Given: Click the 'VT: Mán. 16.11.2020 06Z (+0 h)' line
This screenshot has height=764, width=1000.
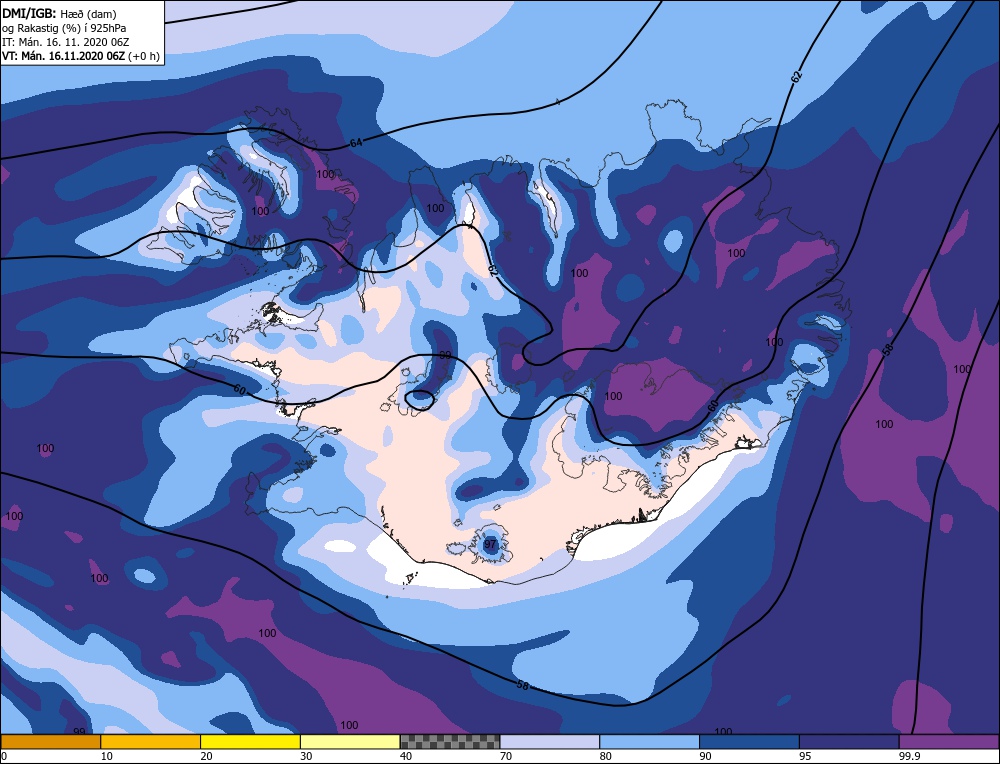Looking at the screenshot, I should [80, 56].
